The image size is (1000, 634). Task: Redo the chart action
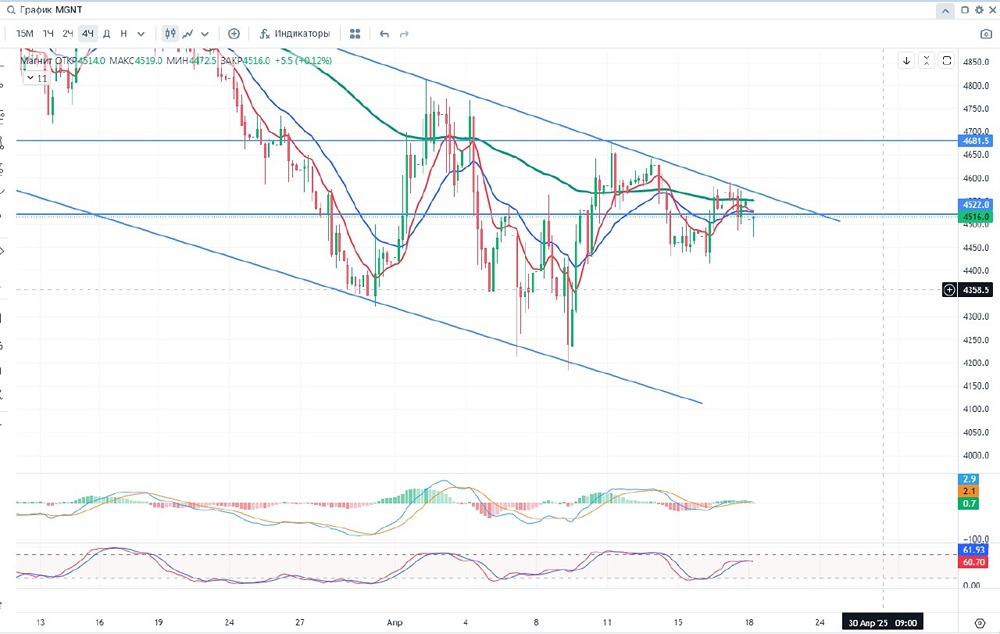point(404,34)
